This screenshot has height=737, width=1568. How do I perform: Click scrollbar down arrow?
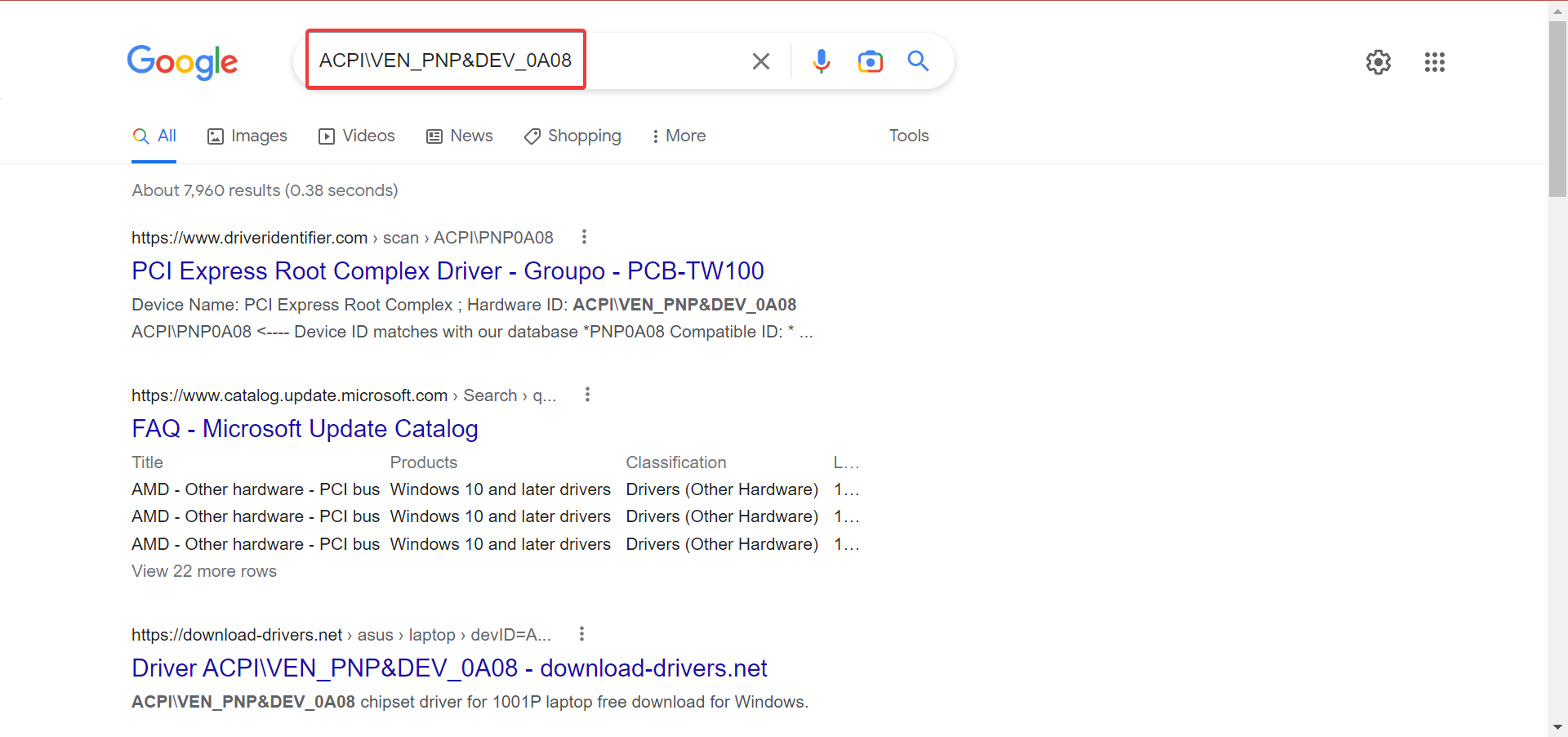1557,727
